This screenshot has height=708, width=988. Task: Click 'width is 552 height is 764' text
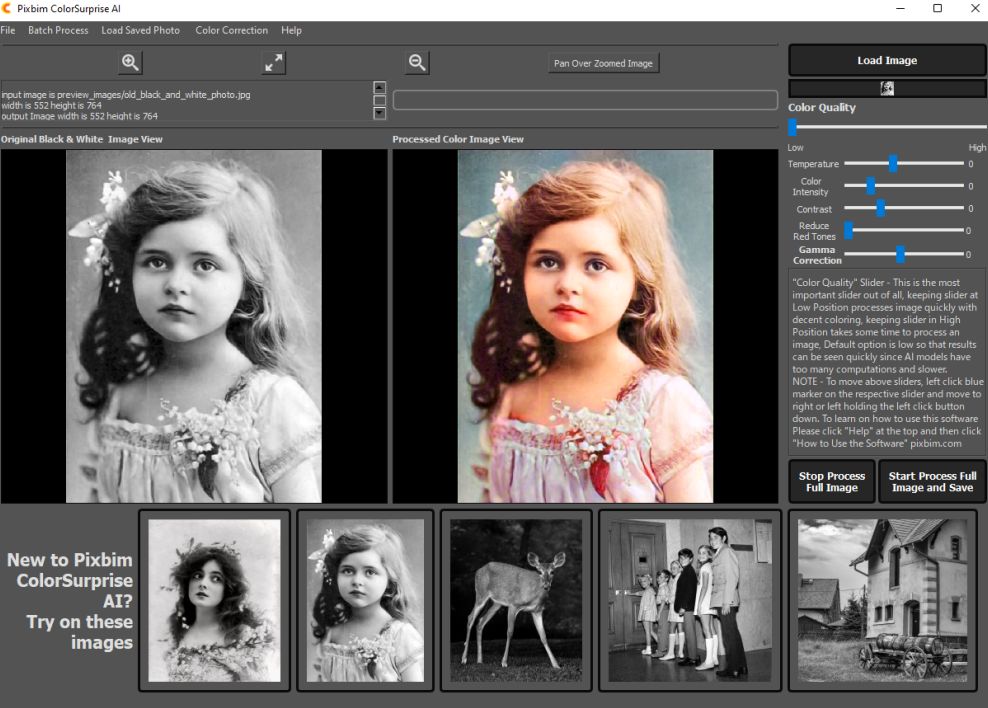52,106
